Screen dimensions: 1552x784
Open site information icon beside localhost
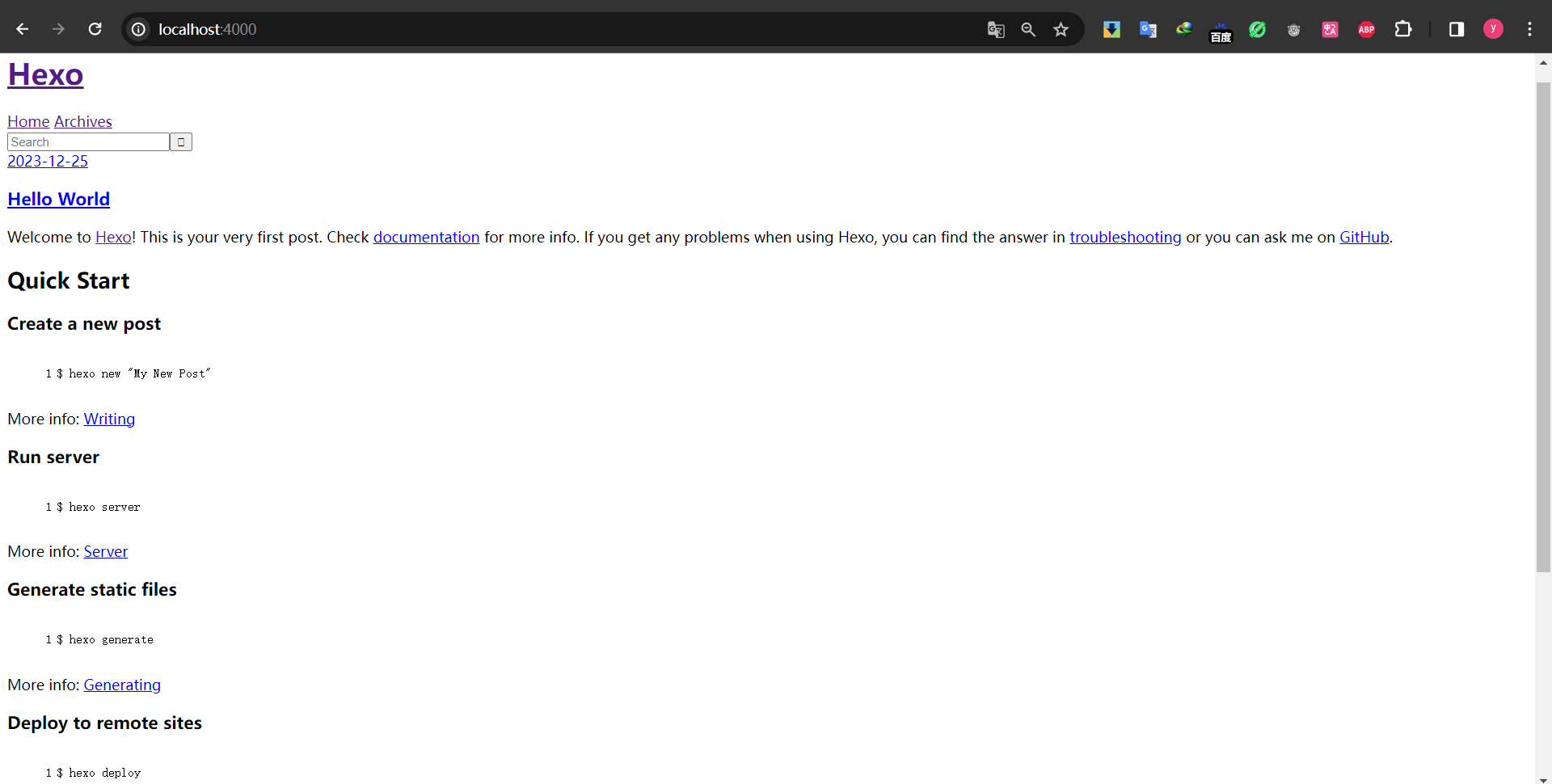[139, 29]
